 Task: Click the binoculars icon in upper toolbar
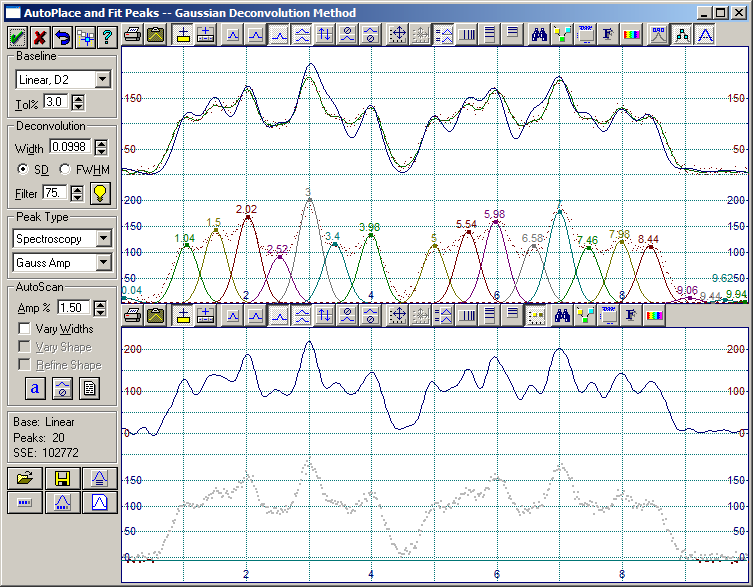pos(539,35)
